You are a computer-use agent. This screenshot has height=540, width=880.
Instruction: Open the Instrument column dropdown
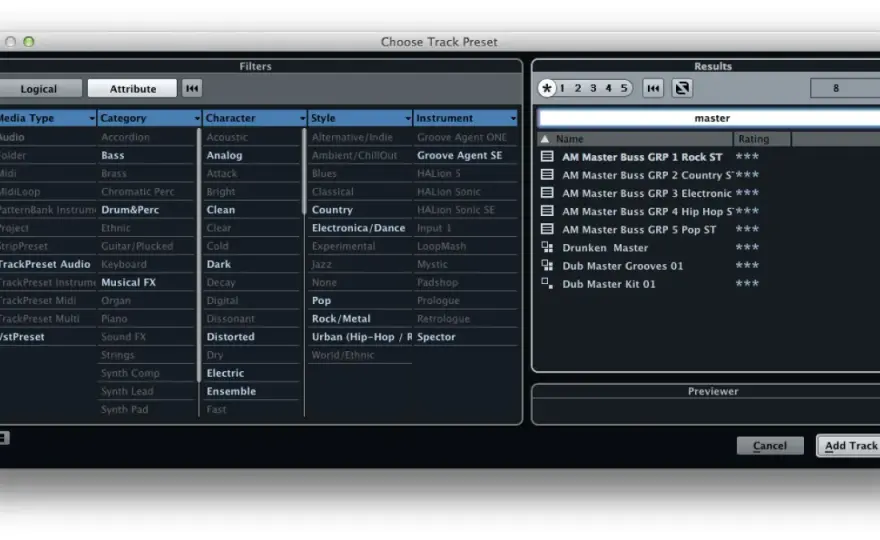512,118
